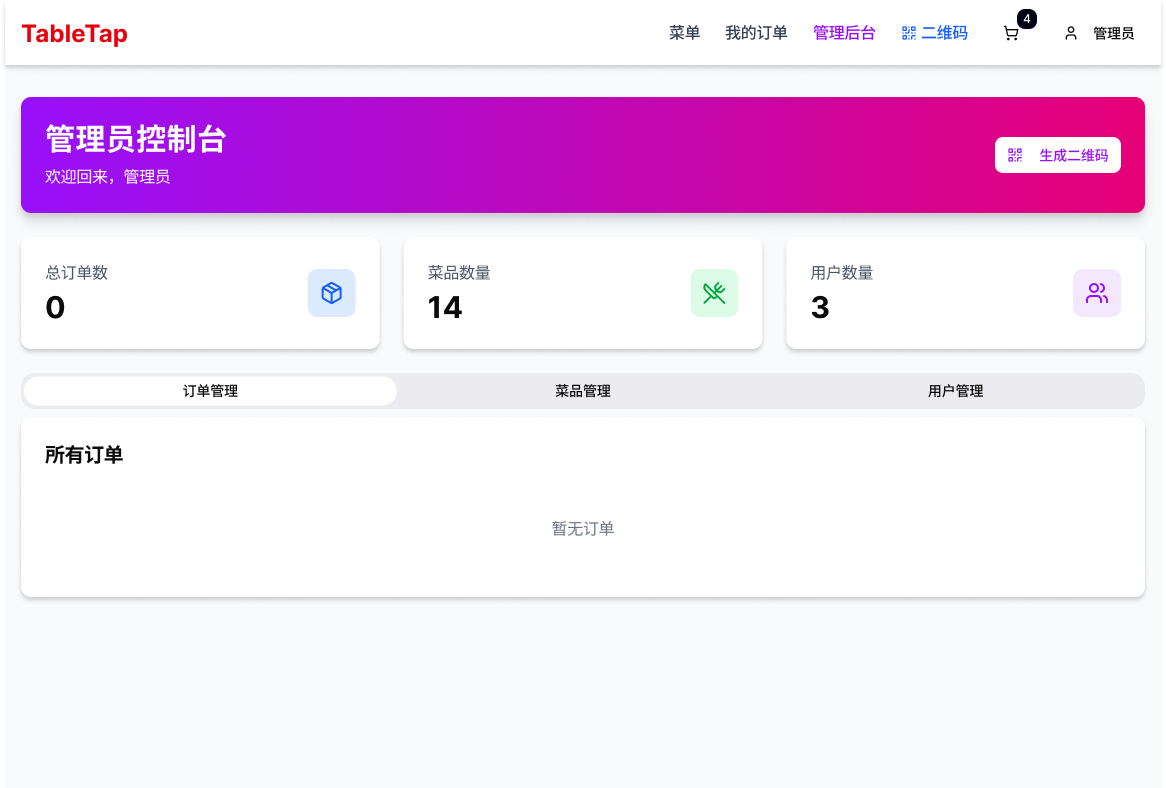Click the 管理员控制台 heading

136,139
